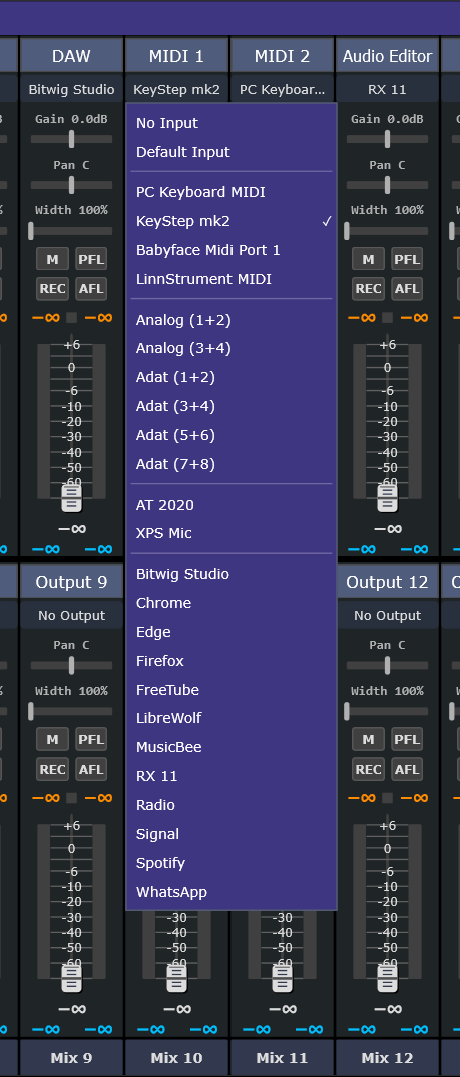Mute the Audio Editor channel

point(368,259)
